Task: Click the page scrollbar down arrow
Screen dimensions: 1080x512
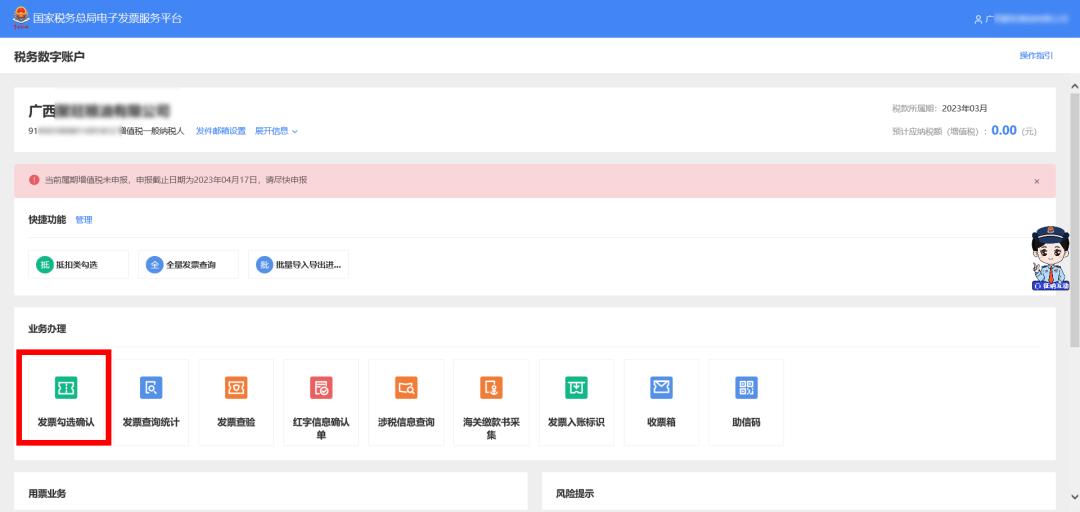Action: pos(1074,496)
